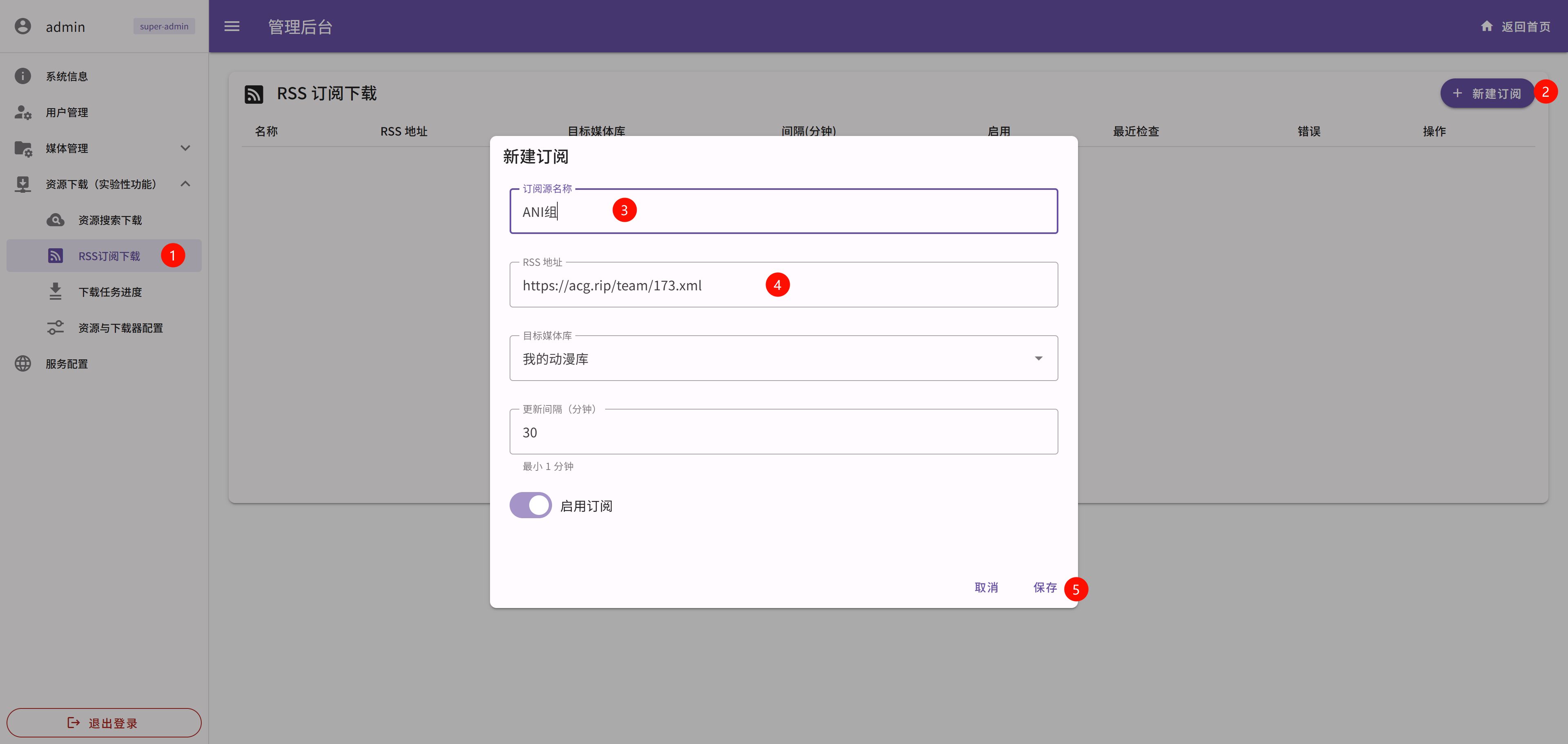Click the 资源与下载器配置 sliders icon

pos(56,327)
